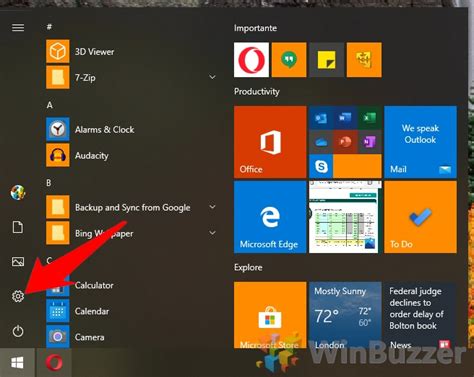This screenshot has height=377, width=474.
Task: Click the Power button icon
Action: click(18, 331)
